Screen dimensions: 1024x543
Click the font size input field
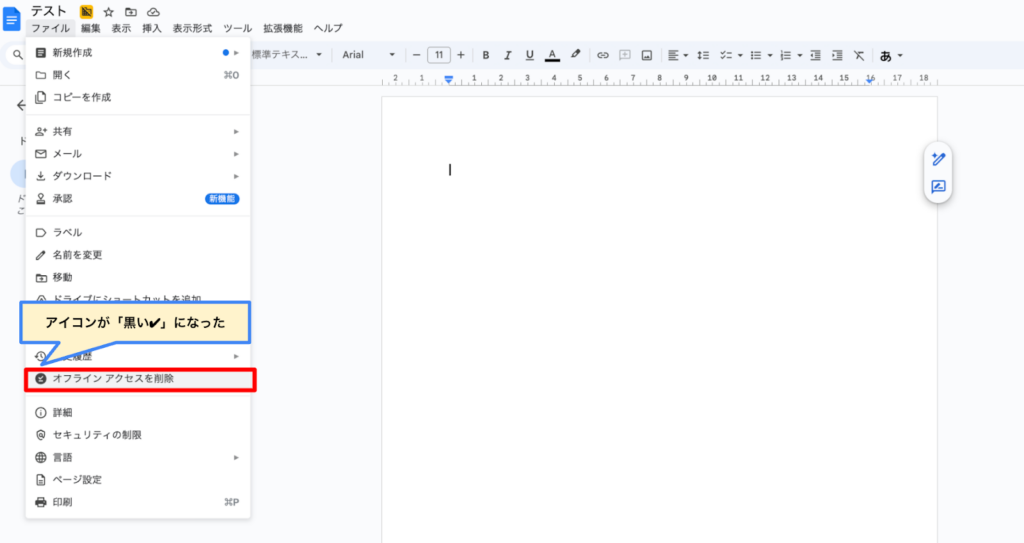pyautogui.click(x=438, y=55)
